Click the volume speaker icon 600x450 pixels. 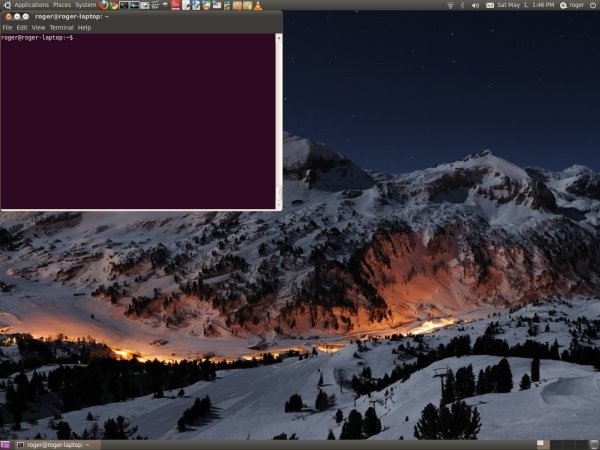click(475, 5)
